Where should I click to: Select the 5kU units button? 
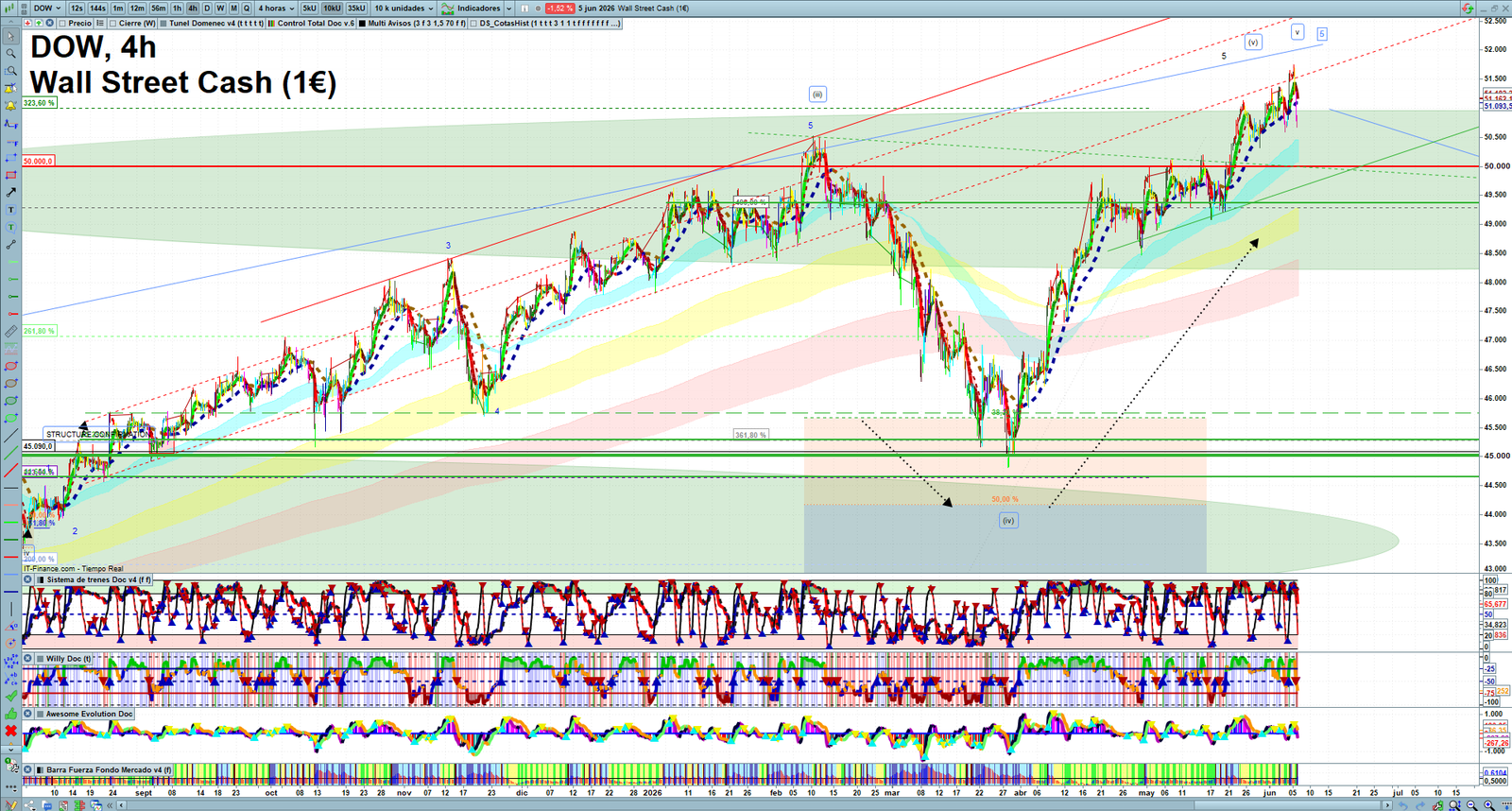point(309,8)
